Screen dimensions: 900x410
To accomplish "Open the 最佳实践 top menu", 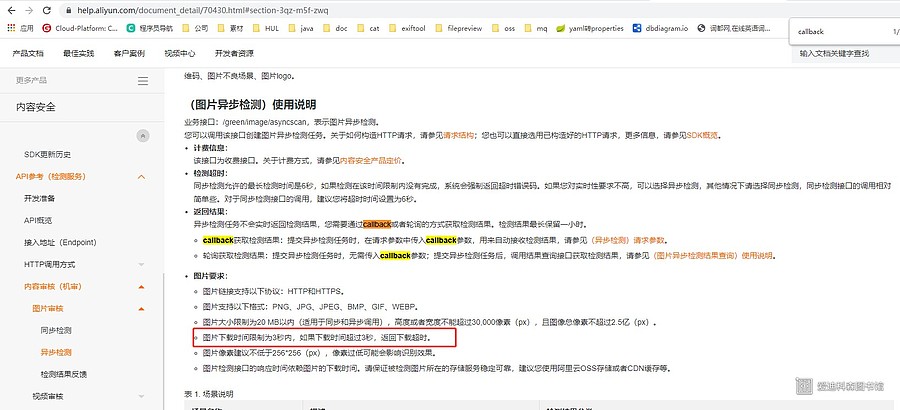I will [79, 53].
